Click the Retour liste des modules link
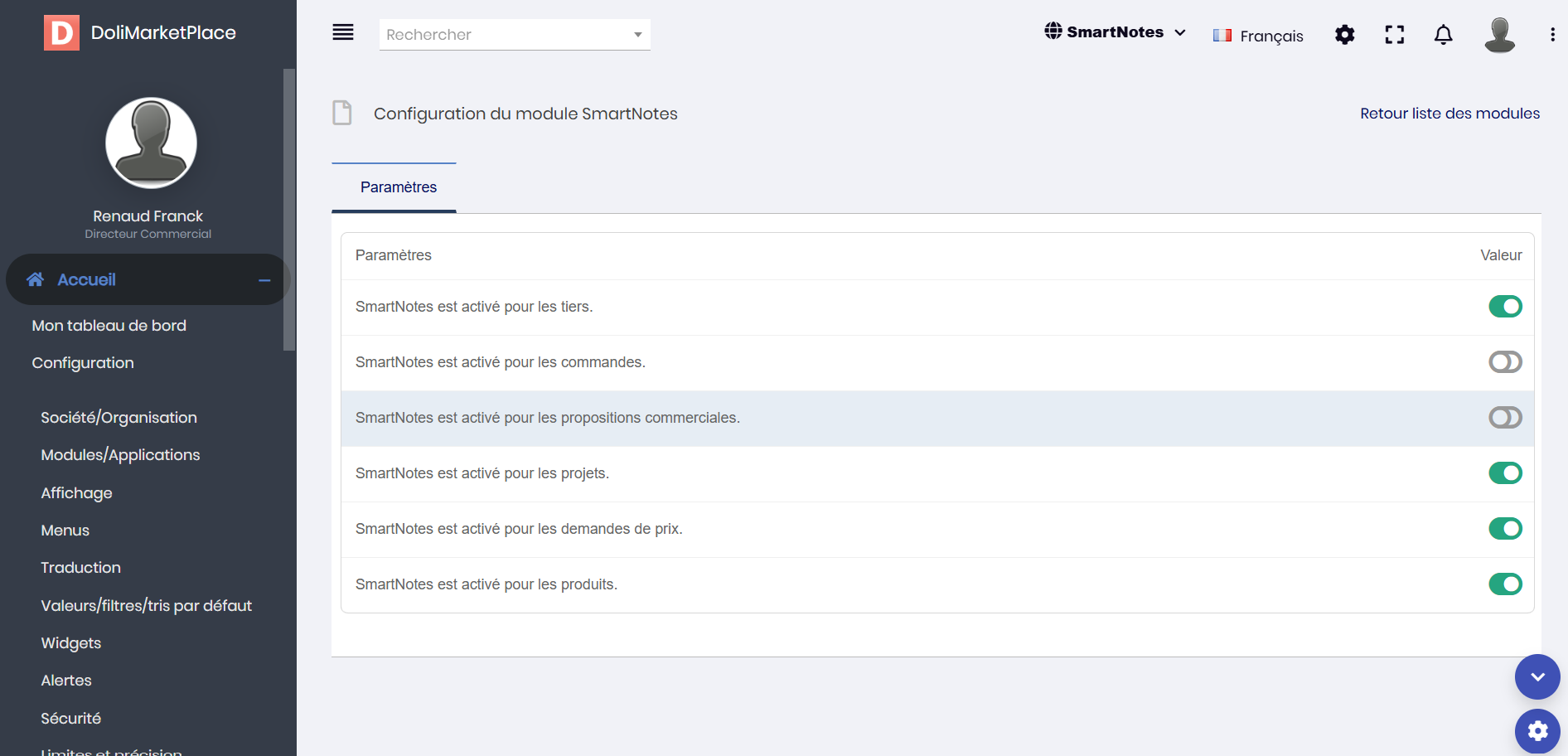 (x=1449, y=114)
